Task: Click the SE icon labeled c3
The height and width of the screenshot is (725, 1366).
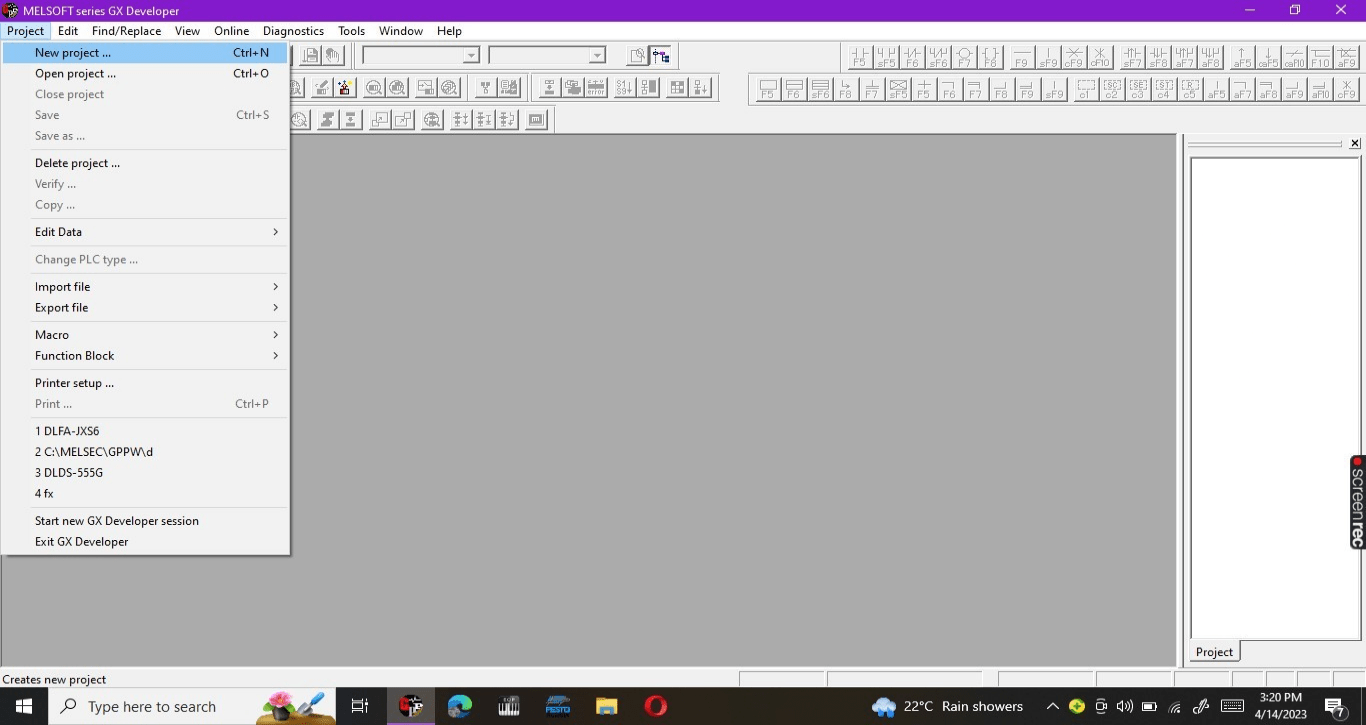Action: tap(1138, 89)
